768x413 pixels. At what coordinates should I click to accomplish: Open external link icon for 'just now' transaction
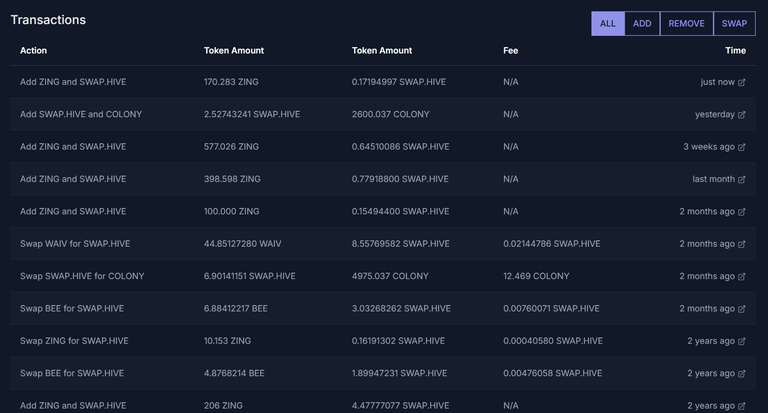pos(742,82)
